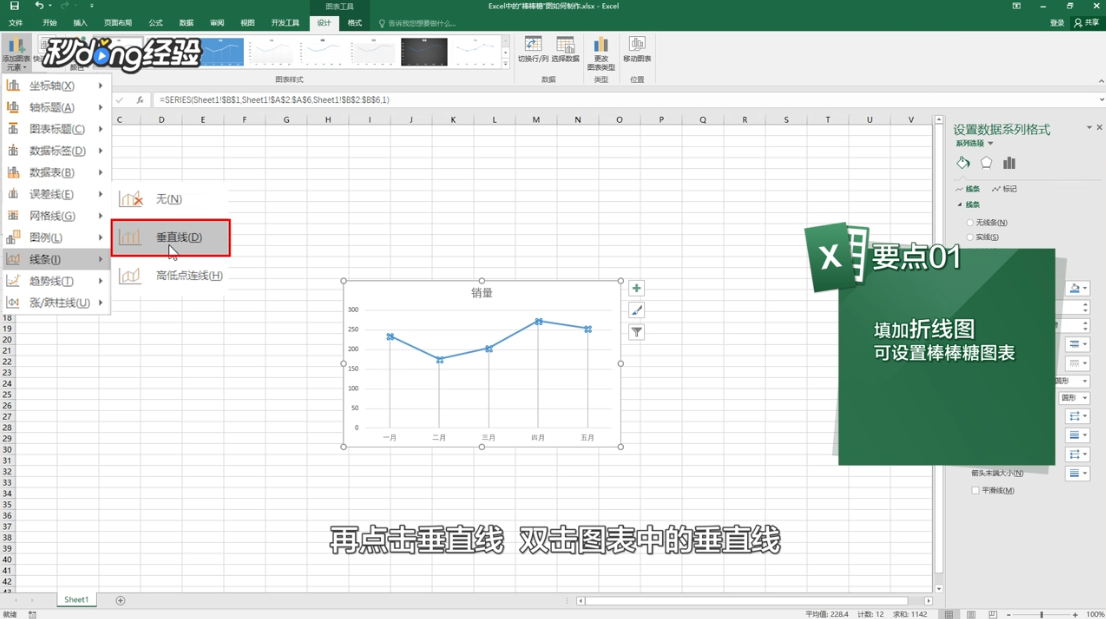Click the horizontal scrollbar right arrow
This screenshot has width=1106, height=619.
[x=928, y=601]
